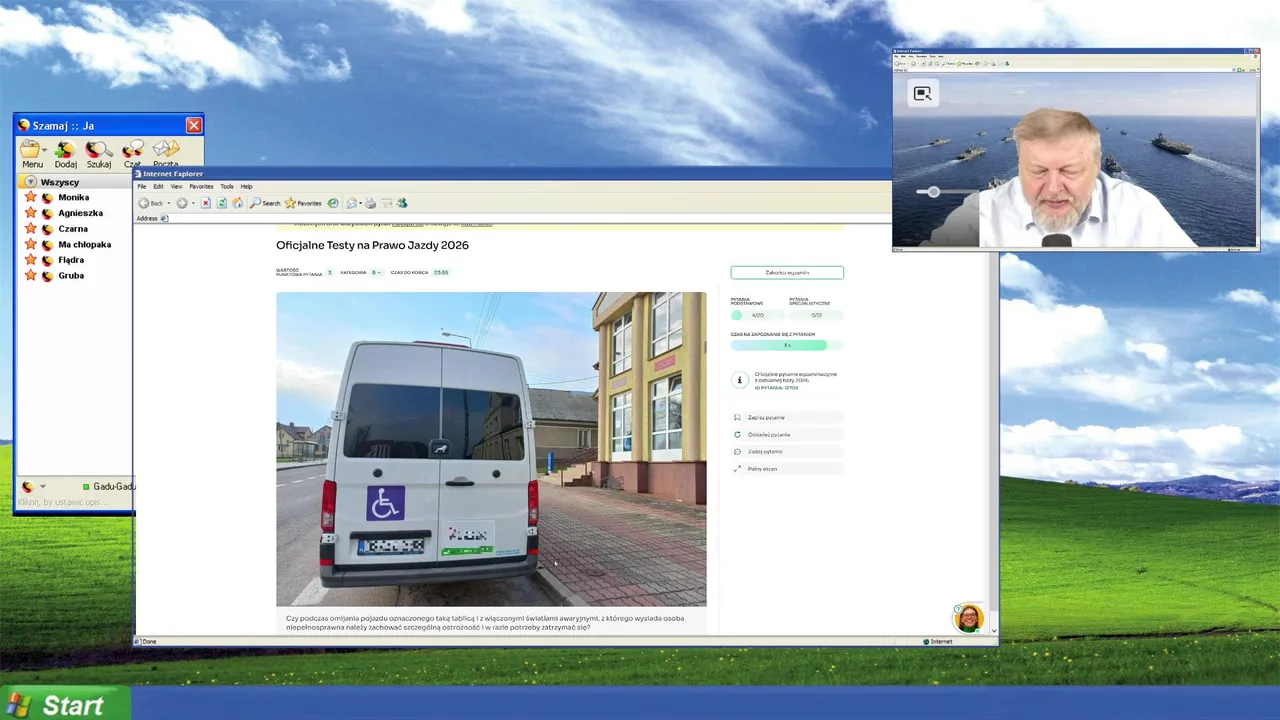1280x720 pixels.
Task: Open the File menu in Internet Explorer
Action: pos(142,186)
